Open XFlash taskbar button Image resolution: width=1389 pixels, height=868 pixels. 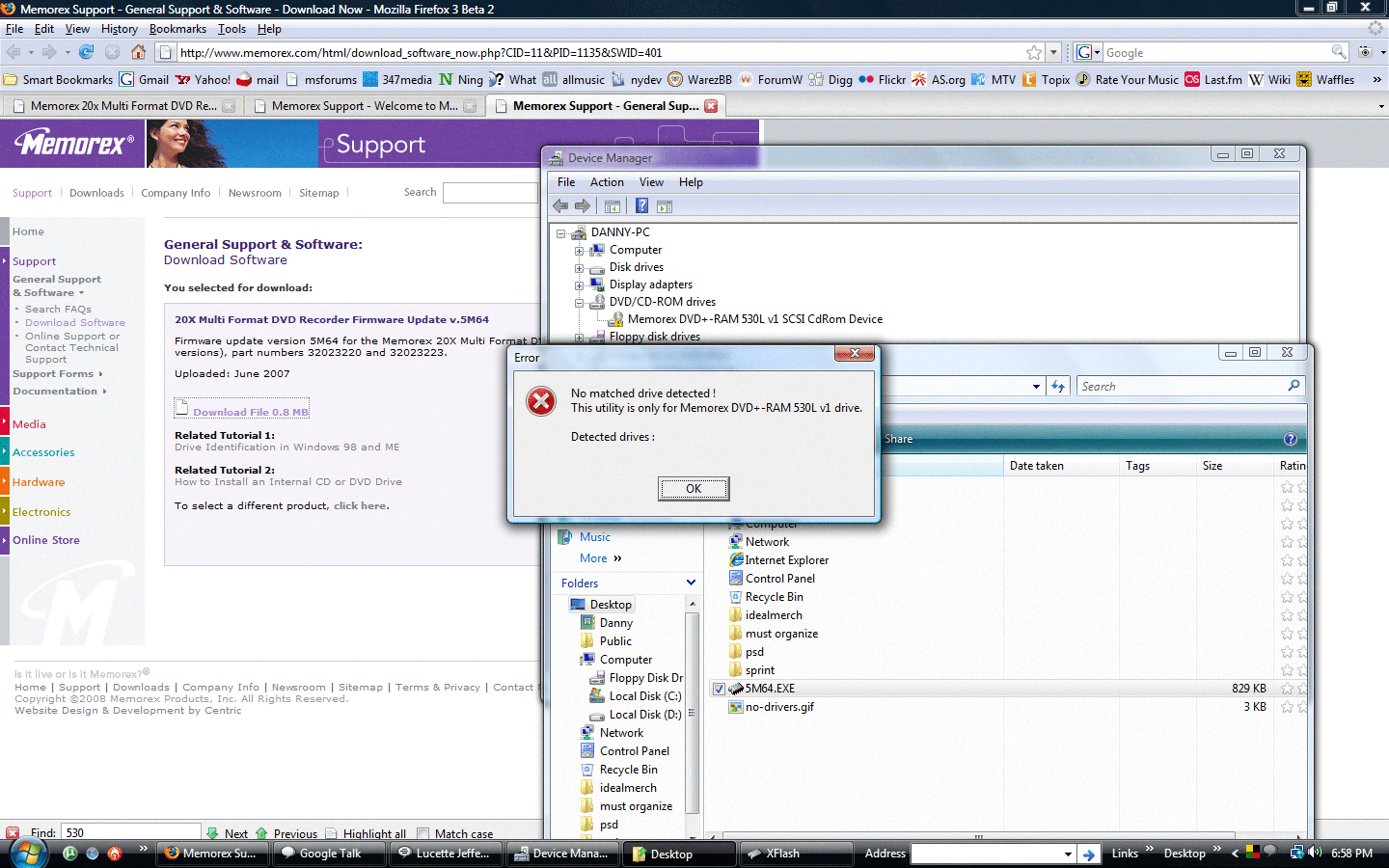click(x=796, y=854)
